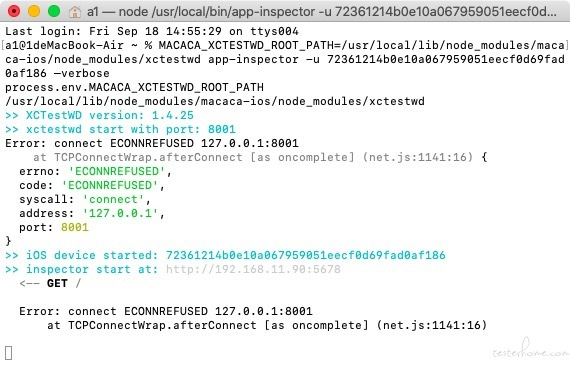Click the bold GET request line
Image resolution: width=570 pixels, height=365 pixels.
pyautogui.click(x=51, y=283)
